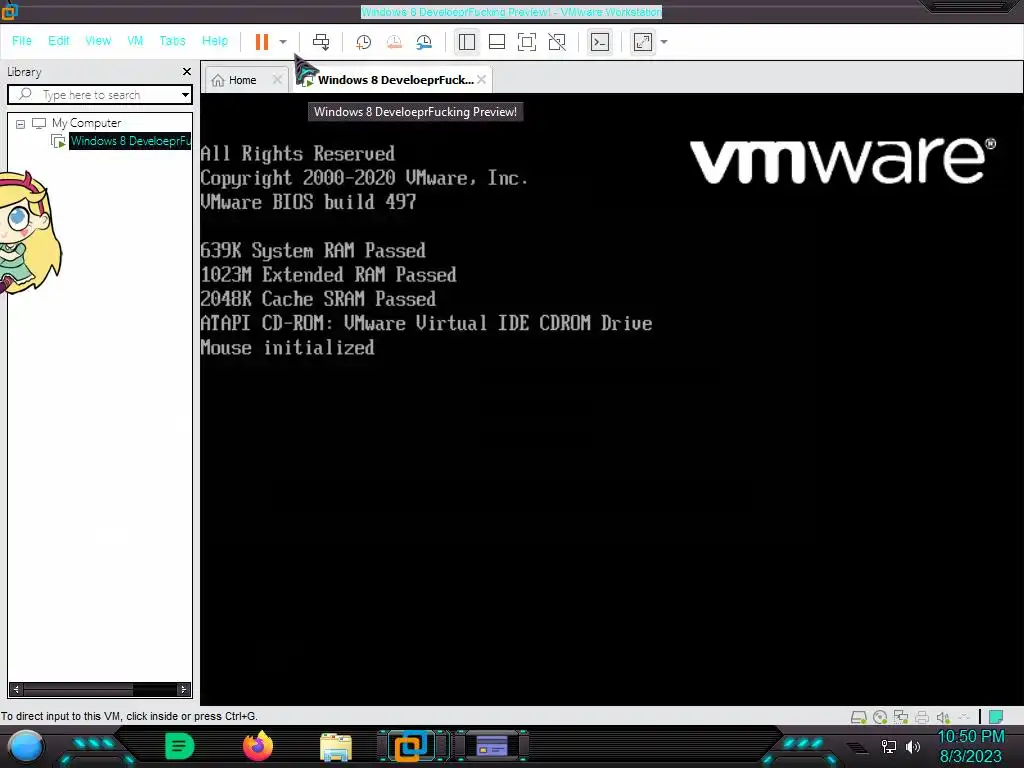Click the VMware title bar app icon

coord(9,11)
